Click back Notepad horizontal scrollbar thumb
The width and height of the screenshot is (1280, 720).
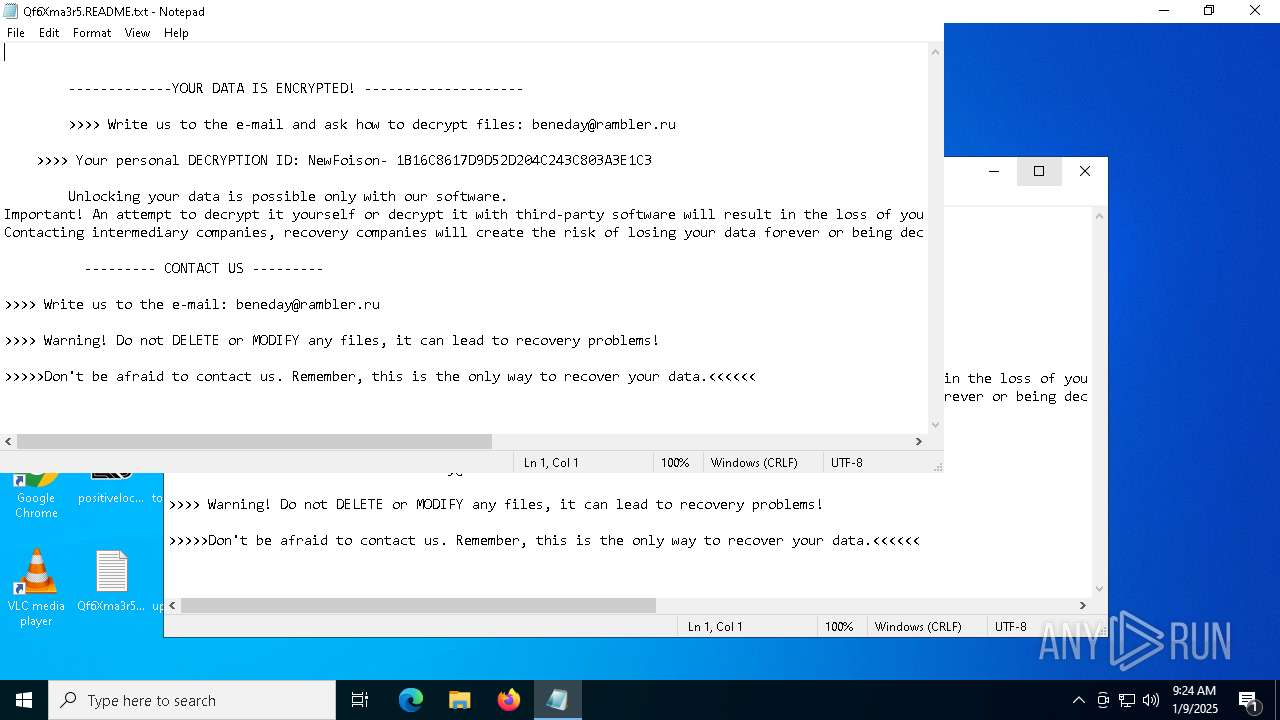pos(418,605)
